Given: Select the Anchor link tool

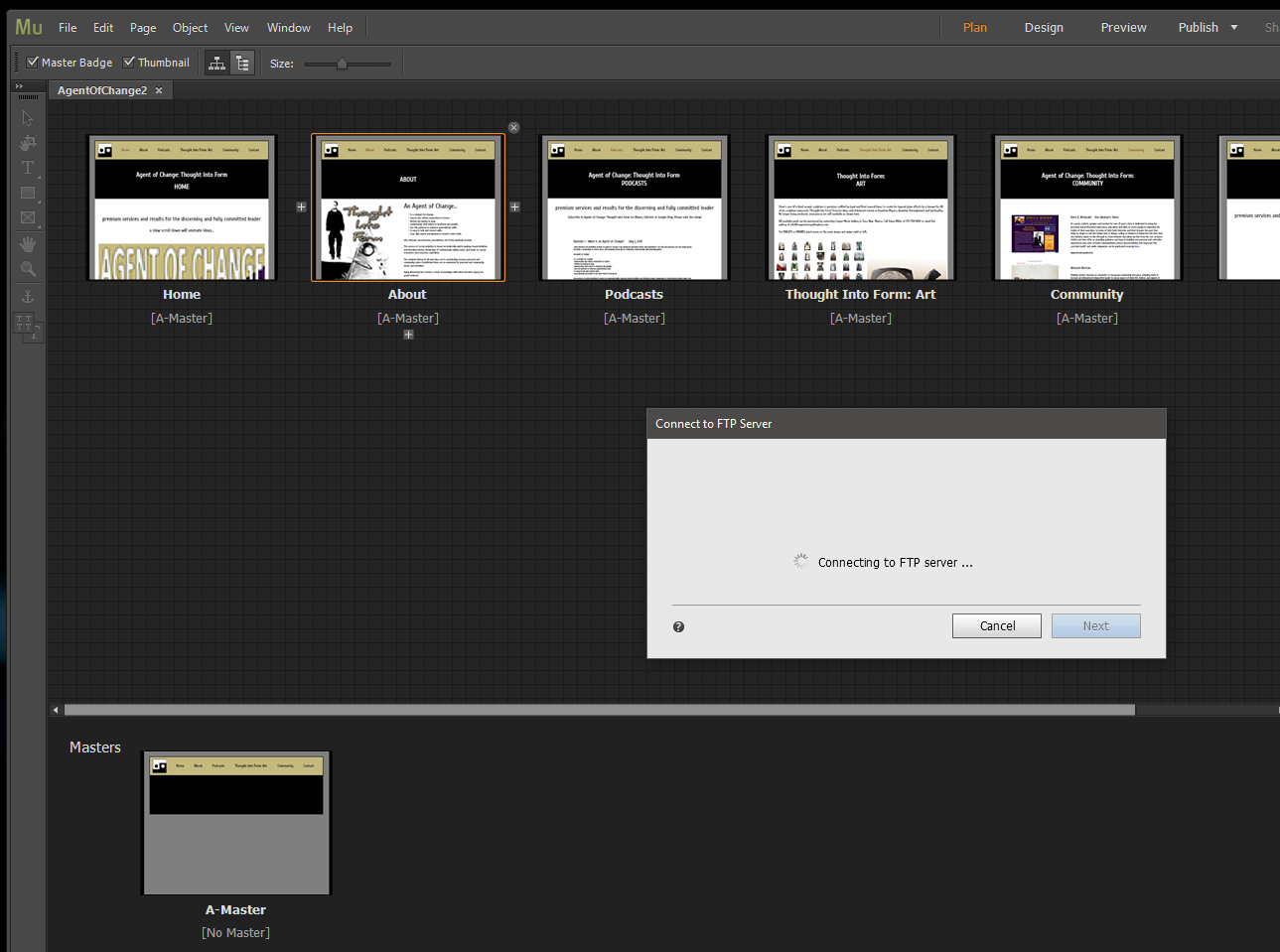Looking at the screenshot, I should [x=28, y=296].
